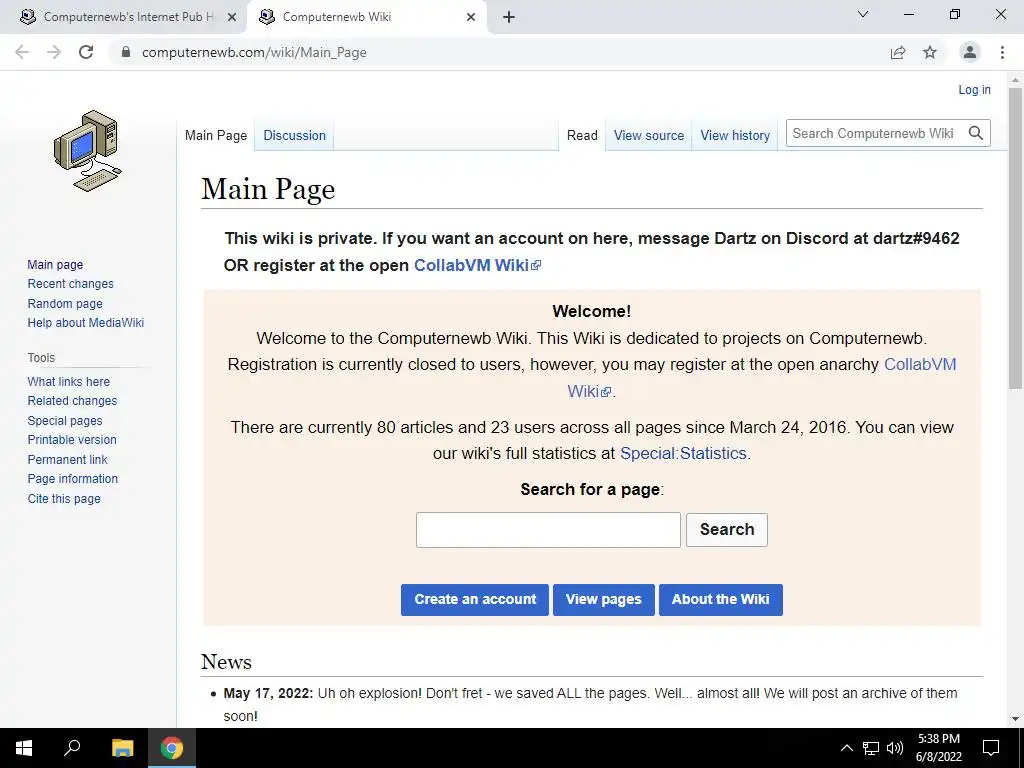The height and width of the screenshot is (768, 1024).
Task: Open CollabVM Wiki link in welcome box
Action: [x=920, y=364]
